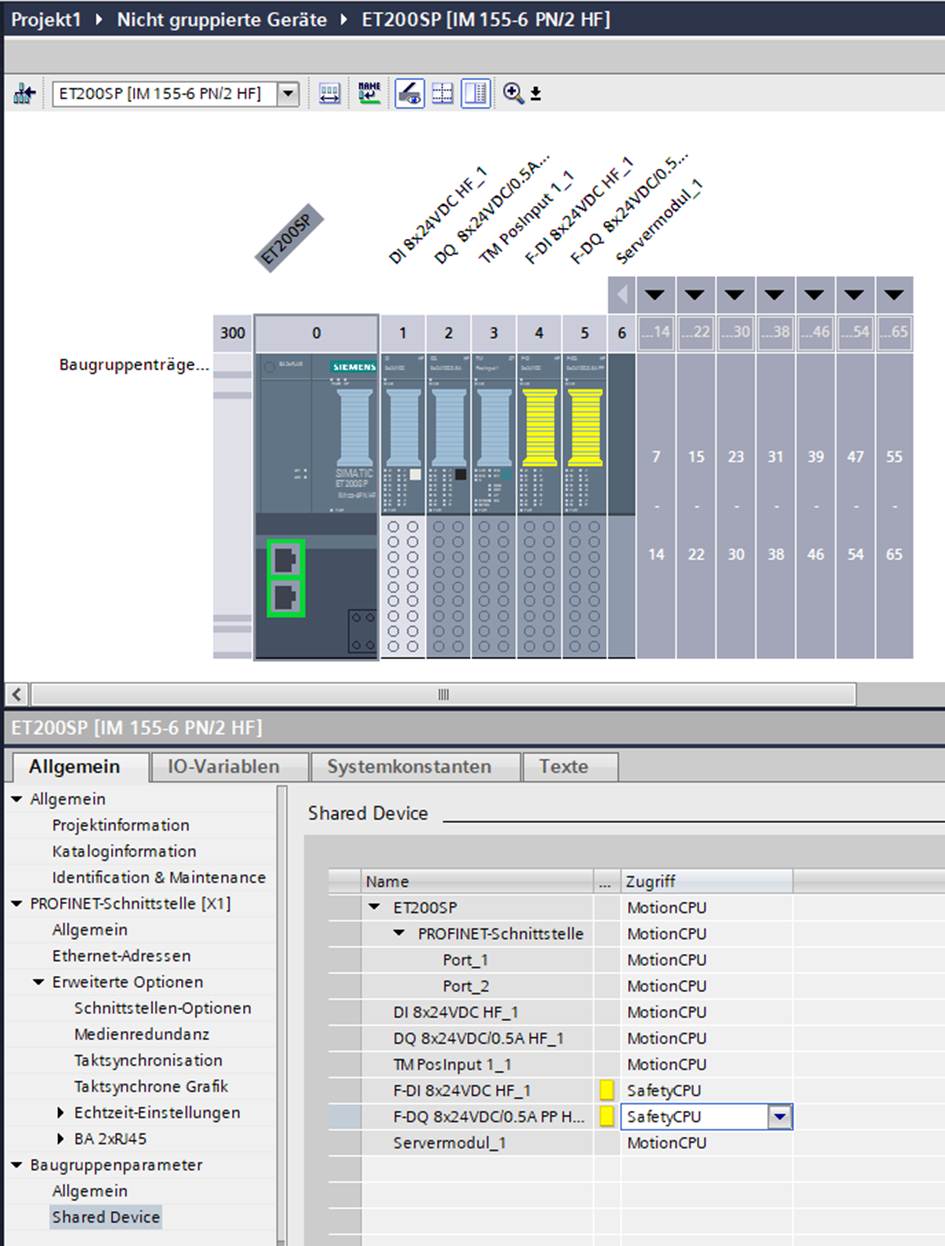Open Identification & Maintenance tree entry
The image size is (945, 1246).
point(159,877)
